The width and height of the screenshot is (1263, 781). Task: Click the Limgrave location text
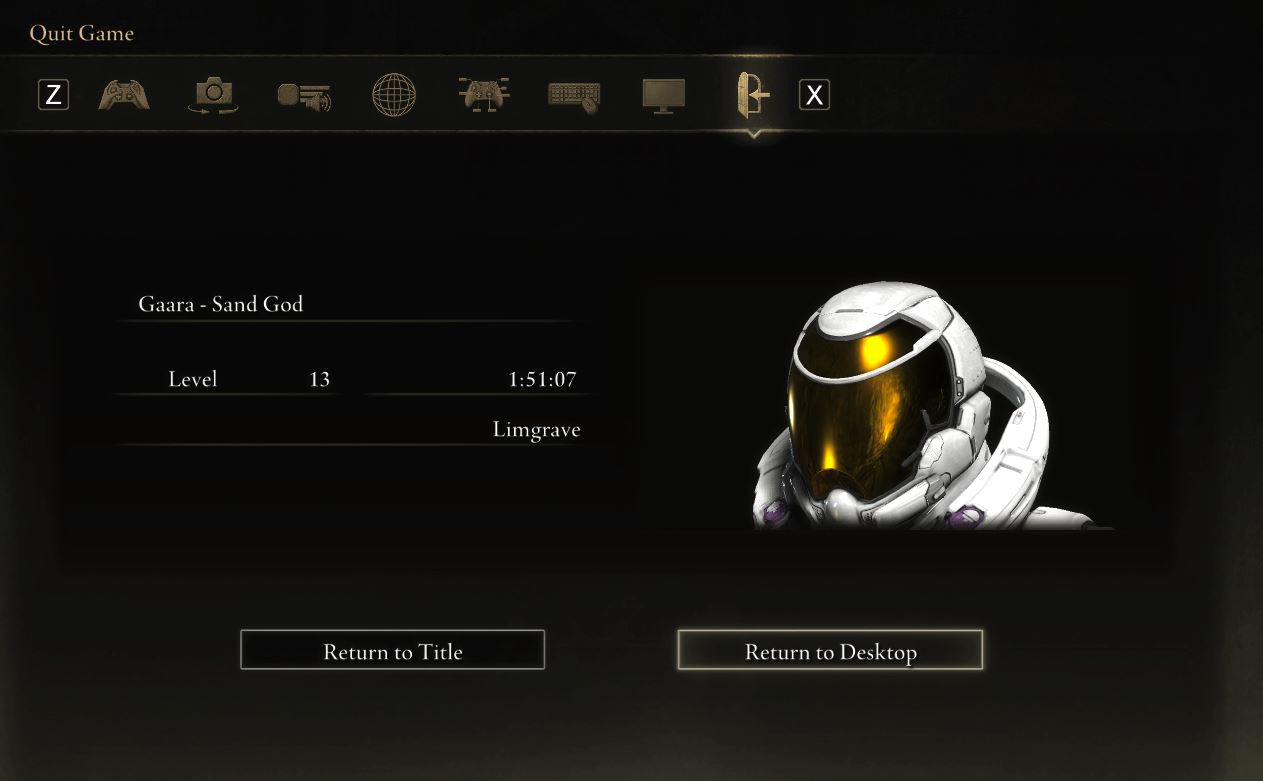pyautogui.click(x=536, y=430)
